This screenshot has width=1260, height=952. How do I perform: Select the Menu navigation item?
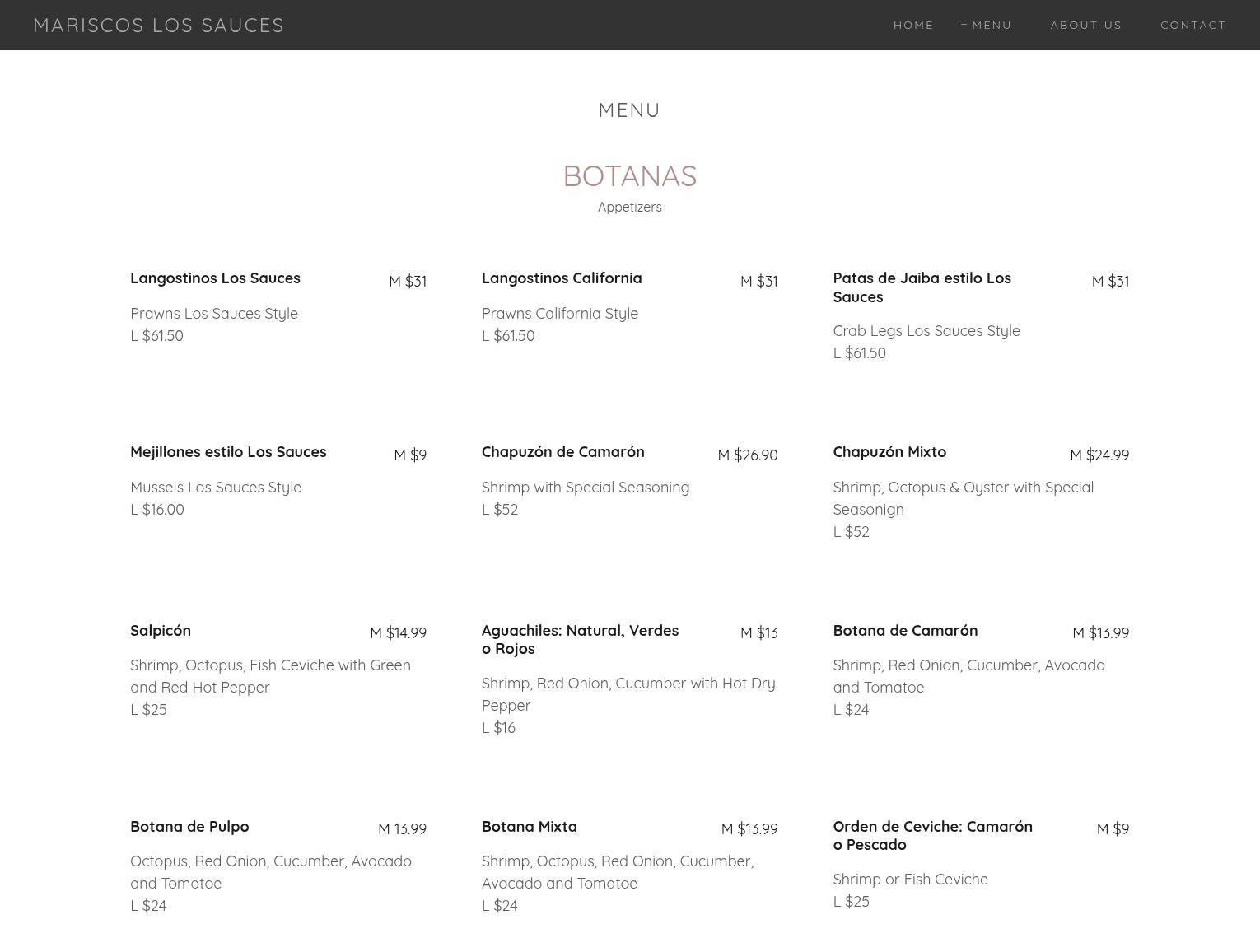click(x=991, y=26)
